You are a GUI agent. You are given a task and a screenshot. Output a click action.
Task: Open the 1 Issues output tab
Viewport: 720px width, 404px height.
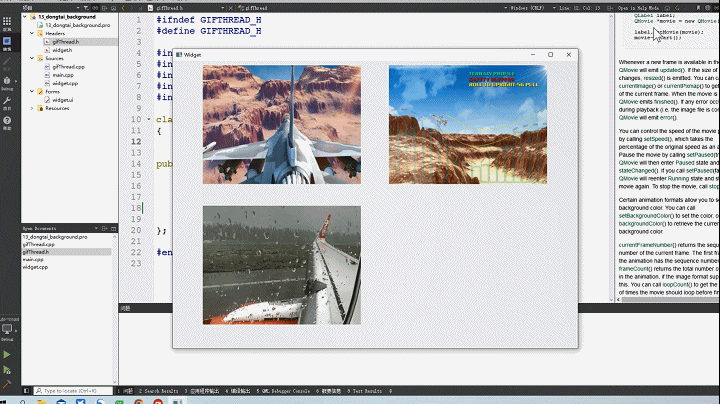[x=125, y=391]
